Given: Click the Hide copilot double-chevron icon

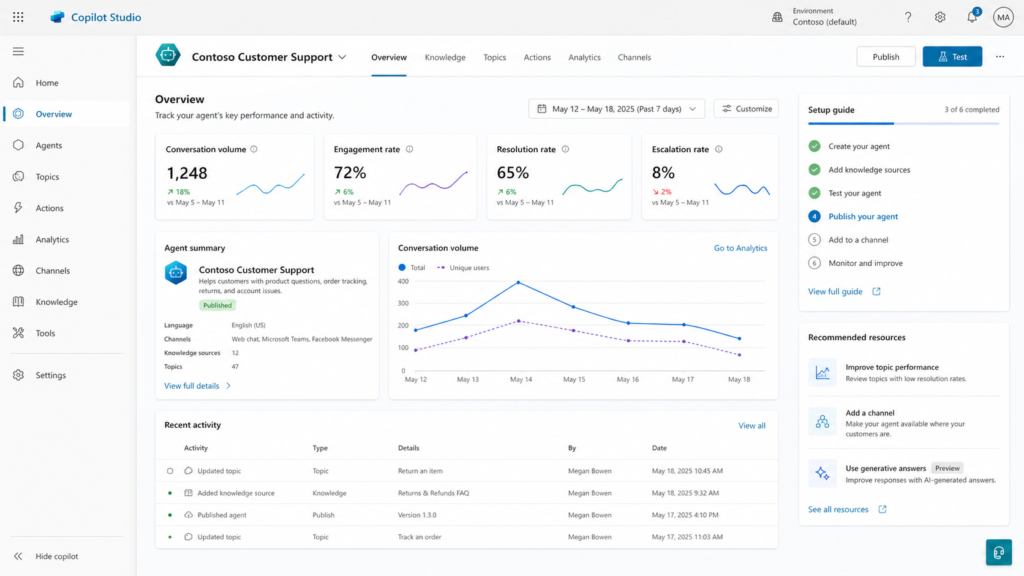Looking at the screenshot, I should (x=18, y=556).
